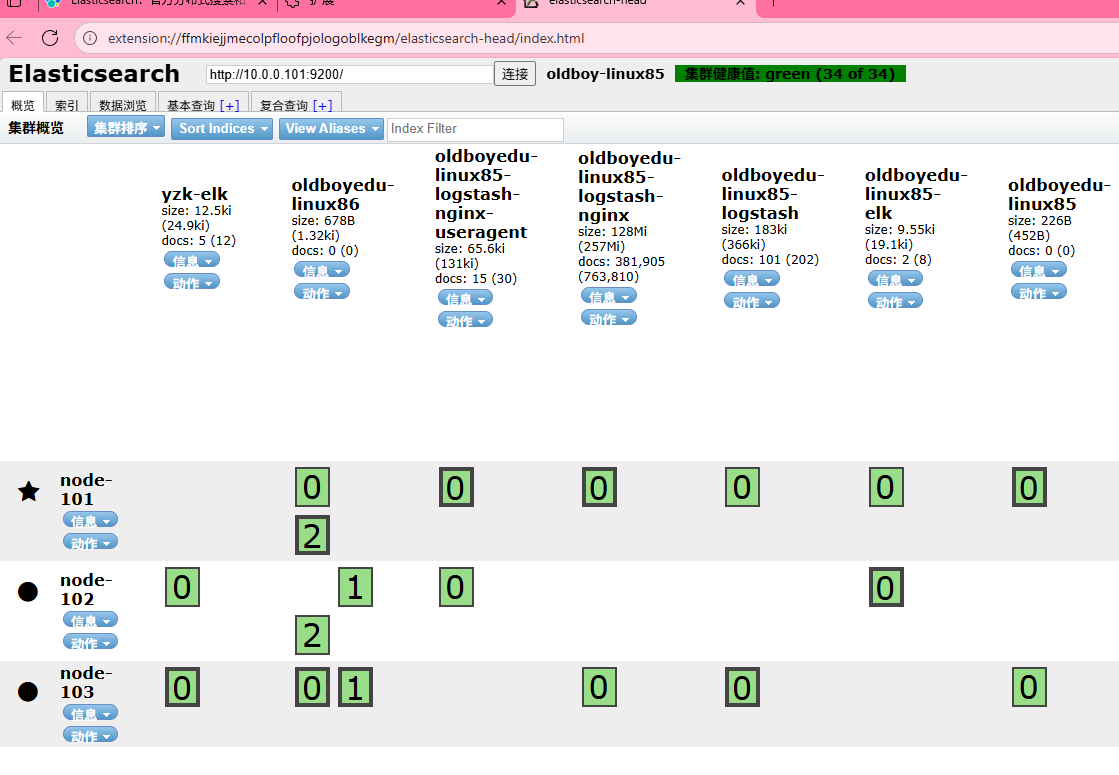Open 动作 dropdown for yzk-elk index
Image resolution: width=1119 pixels, height=775 pixels.
[x=192, y=282]
